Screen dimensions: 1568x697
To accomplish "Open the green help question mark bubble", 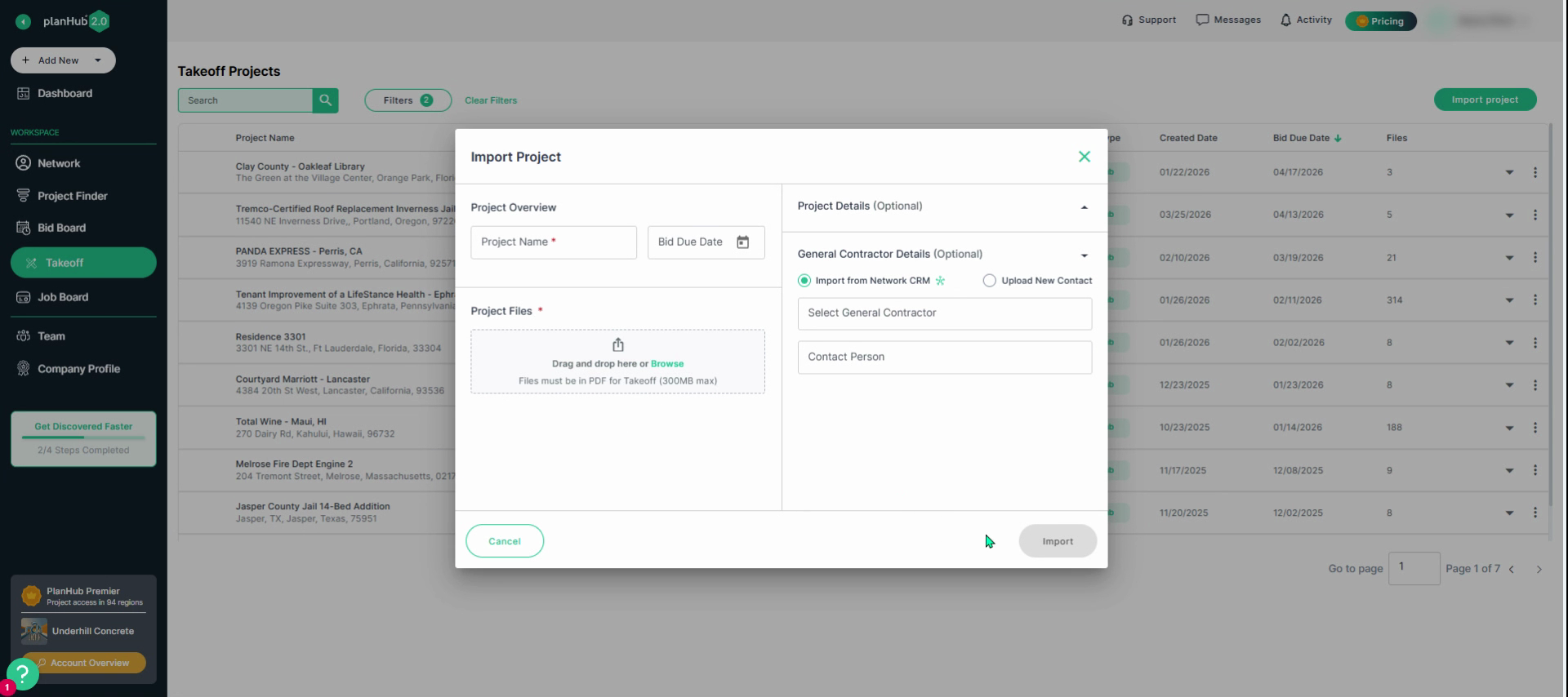I will pyautogui.click(x=23, y=674).
